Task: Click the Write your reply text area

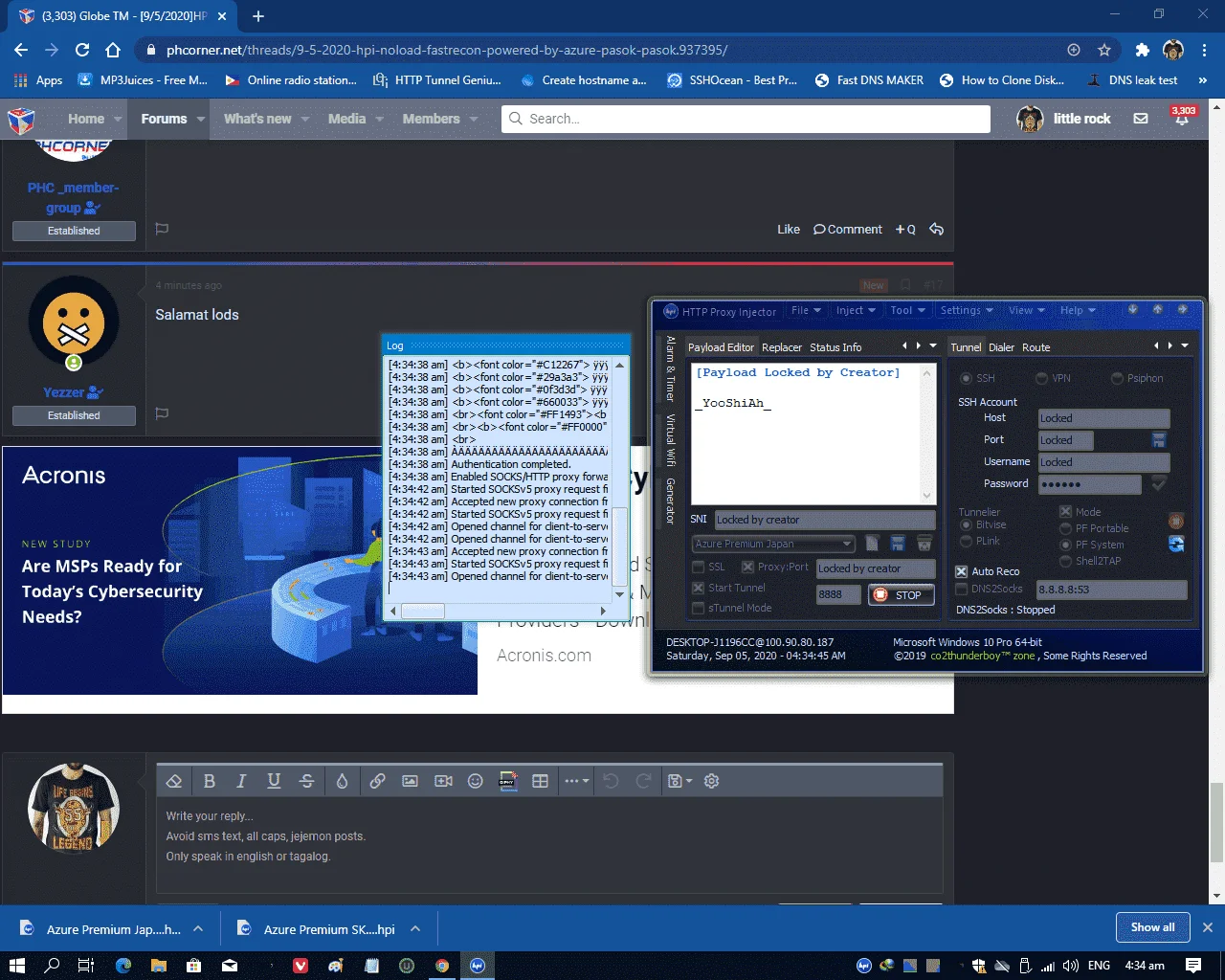Action: pos(549,846)
